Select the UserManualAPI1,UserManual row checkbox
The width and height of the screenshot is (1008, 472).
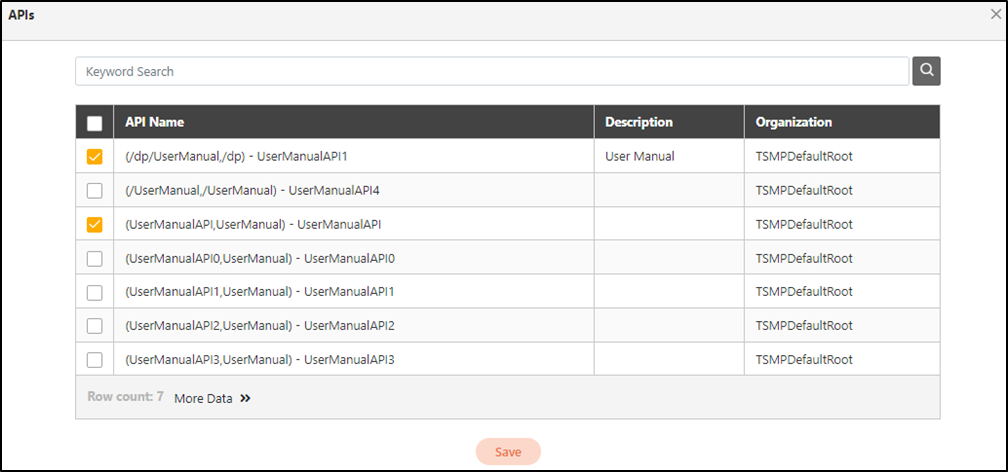click(95, 292)
